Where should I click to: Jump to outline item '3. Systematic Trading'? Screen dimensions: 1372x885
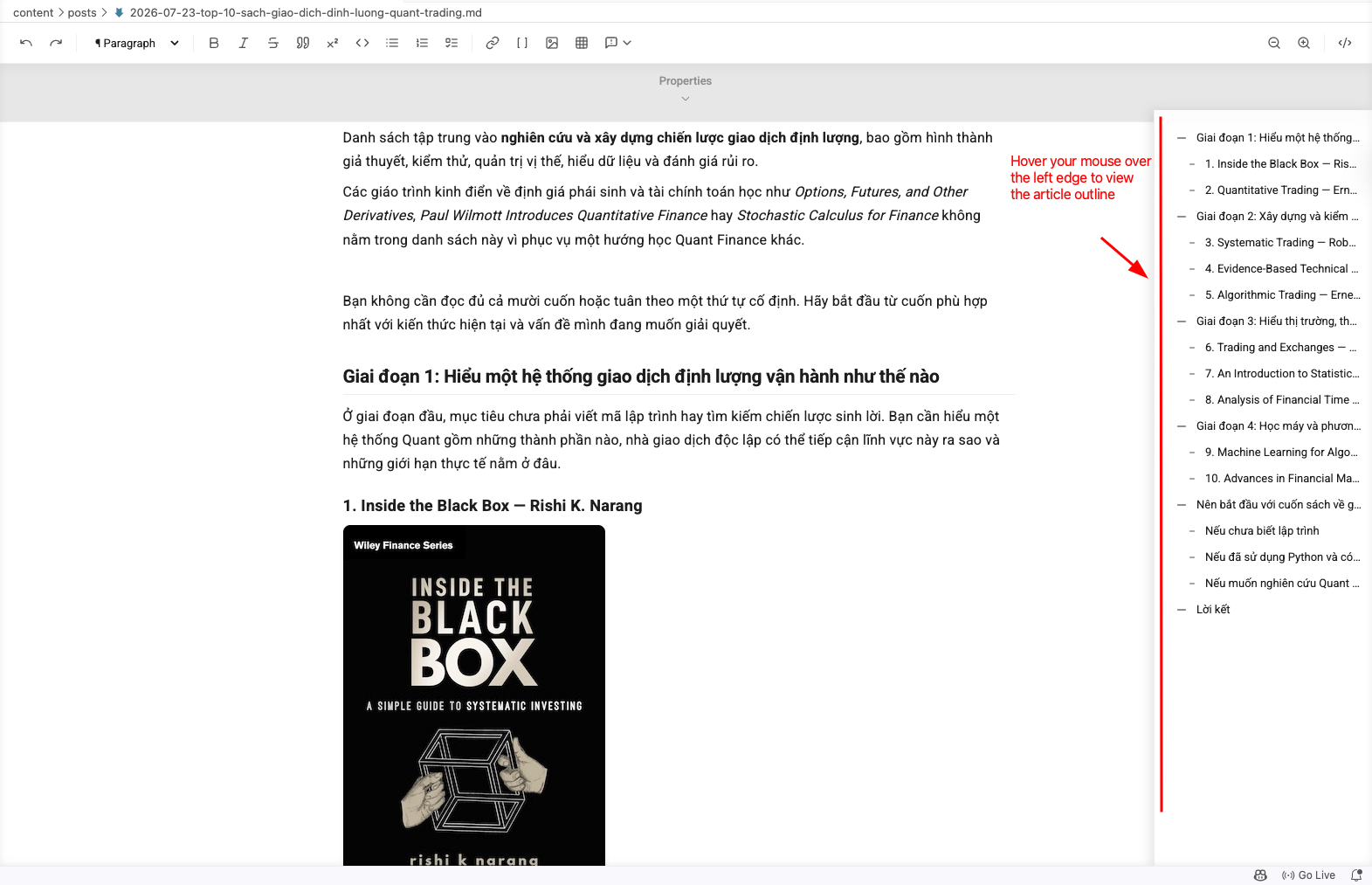(1281, 242)
